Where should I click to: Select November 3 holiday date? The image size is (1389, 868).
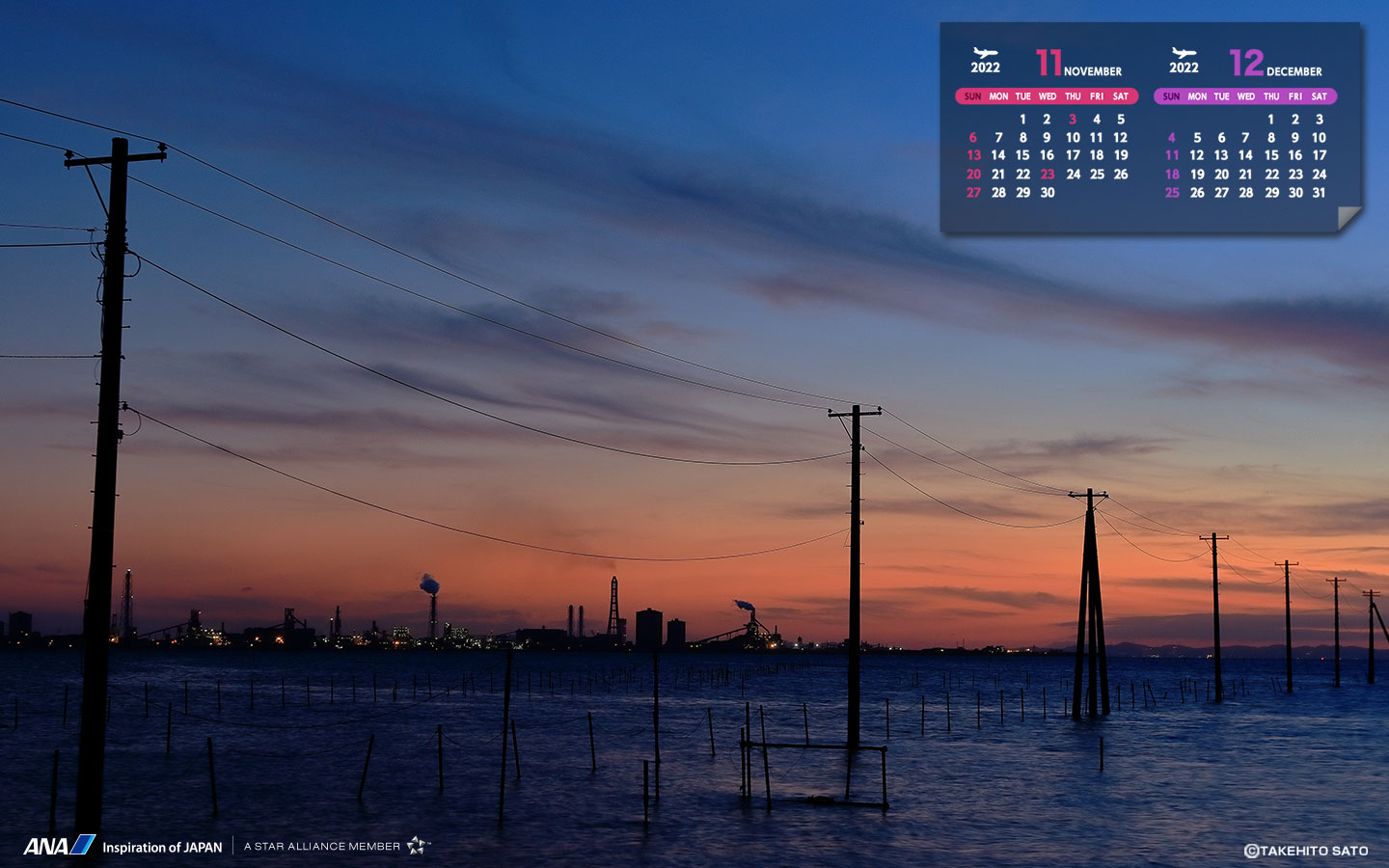pyautogui.click(x=1073, y=120)
